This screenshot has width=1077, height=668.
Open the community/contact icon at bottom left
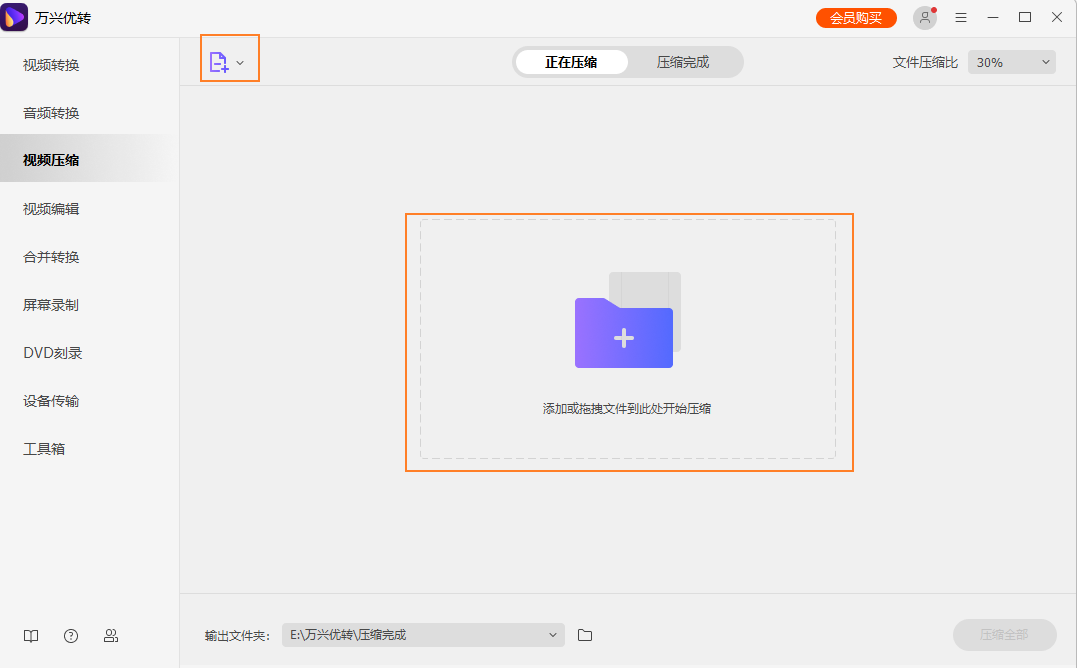tap(111, 635)
